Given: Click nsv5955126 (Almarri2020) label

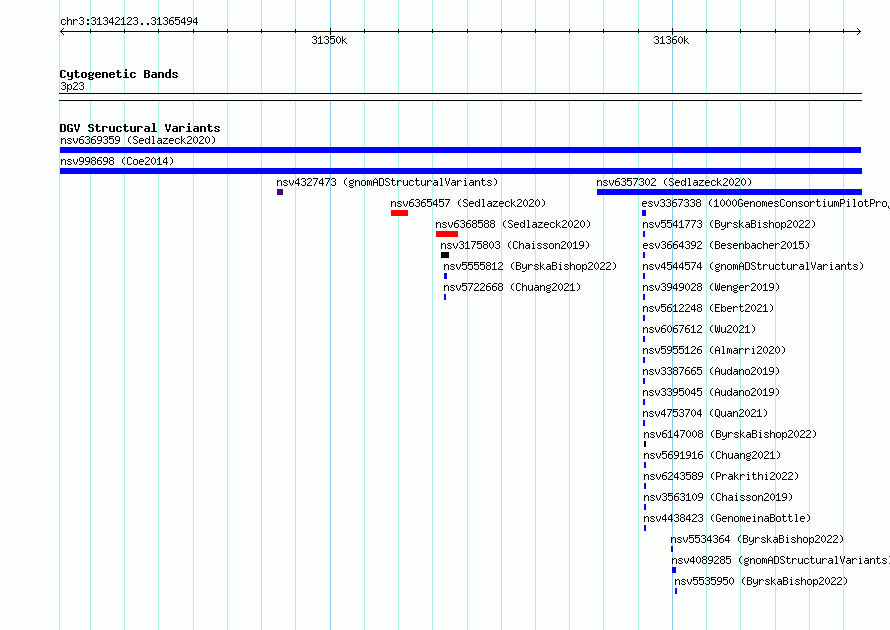Looking at the screenshot, I should [x=714, y=350].
